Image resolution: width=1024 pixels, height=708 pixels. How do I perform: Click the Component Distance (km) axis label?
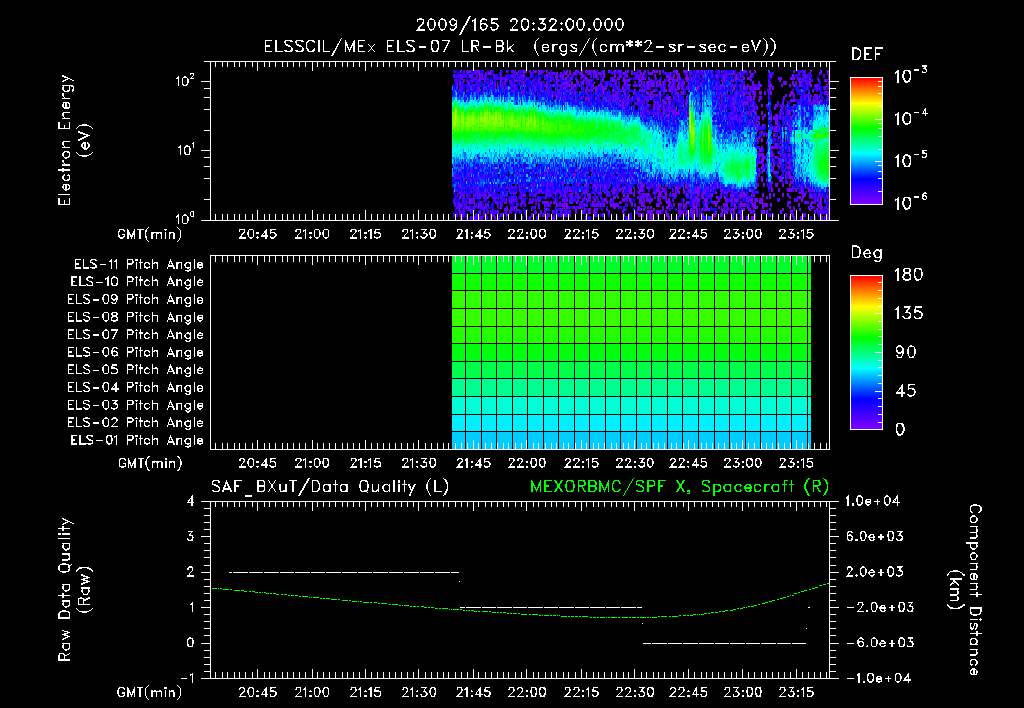pyautogui.click(x=965, y=590)
